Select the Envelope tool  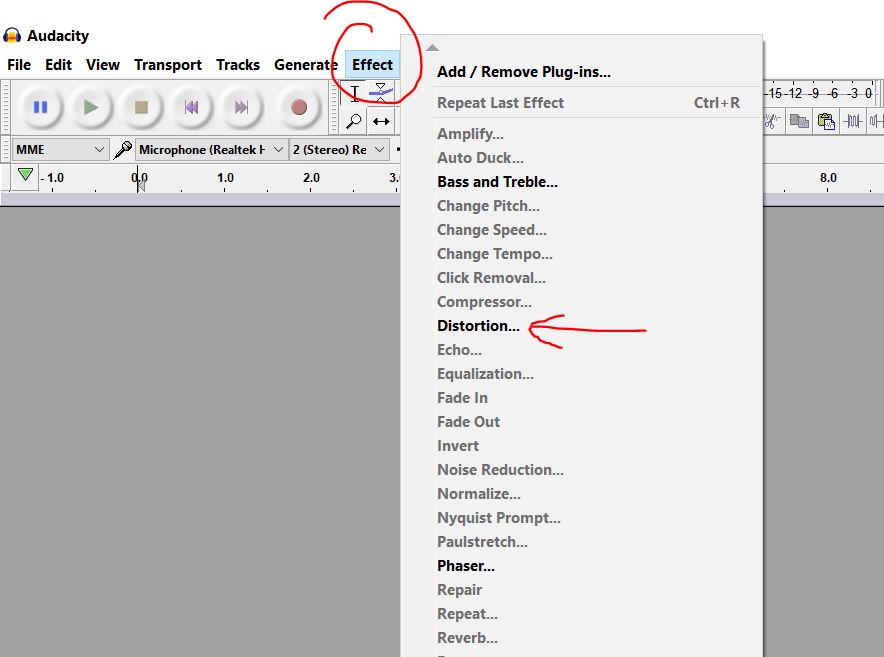tap(381, 93)
